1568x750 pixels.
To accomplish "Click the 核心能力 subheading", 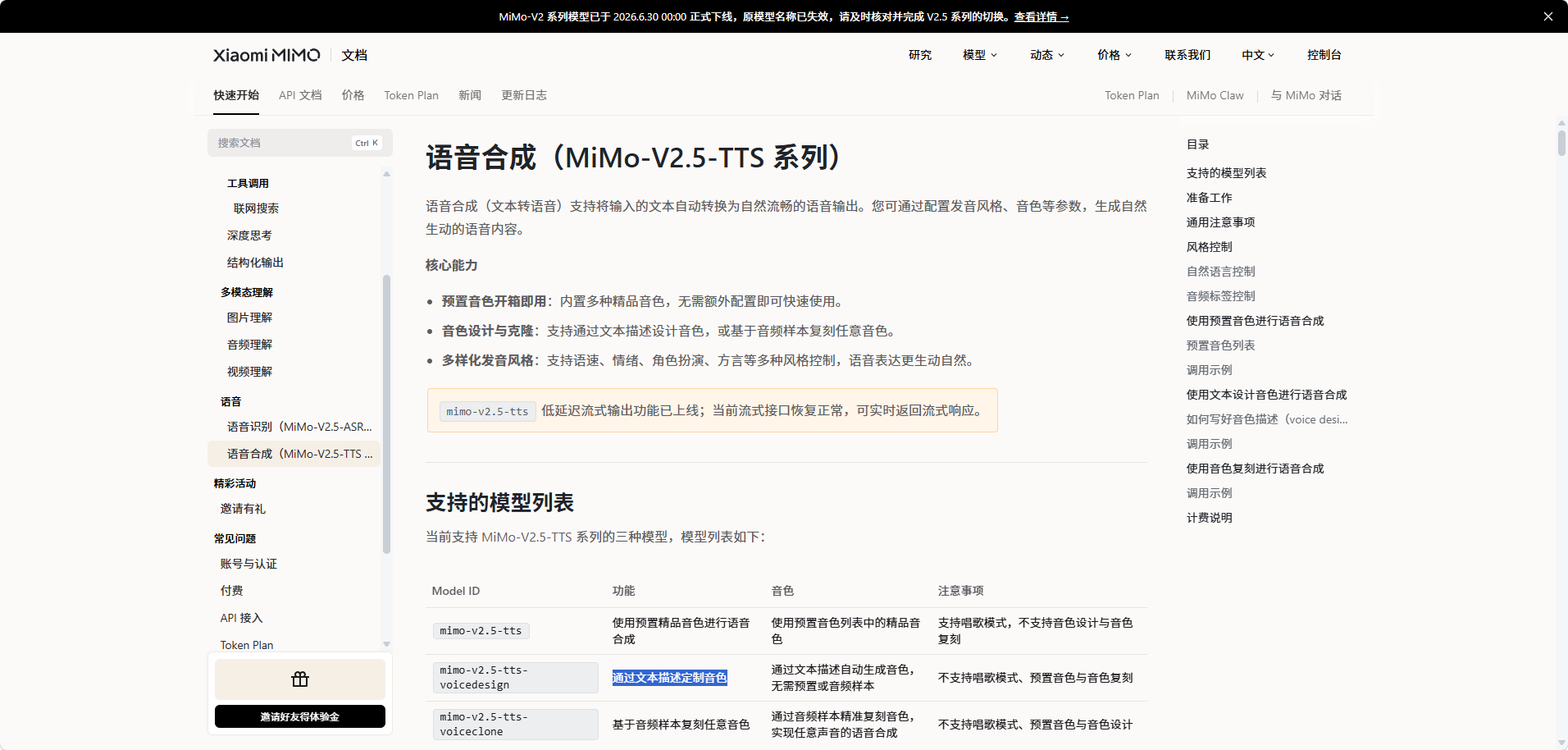I will pos(451,265).
